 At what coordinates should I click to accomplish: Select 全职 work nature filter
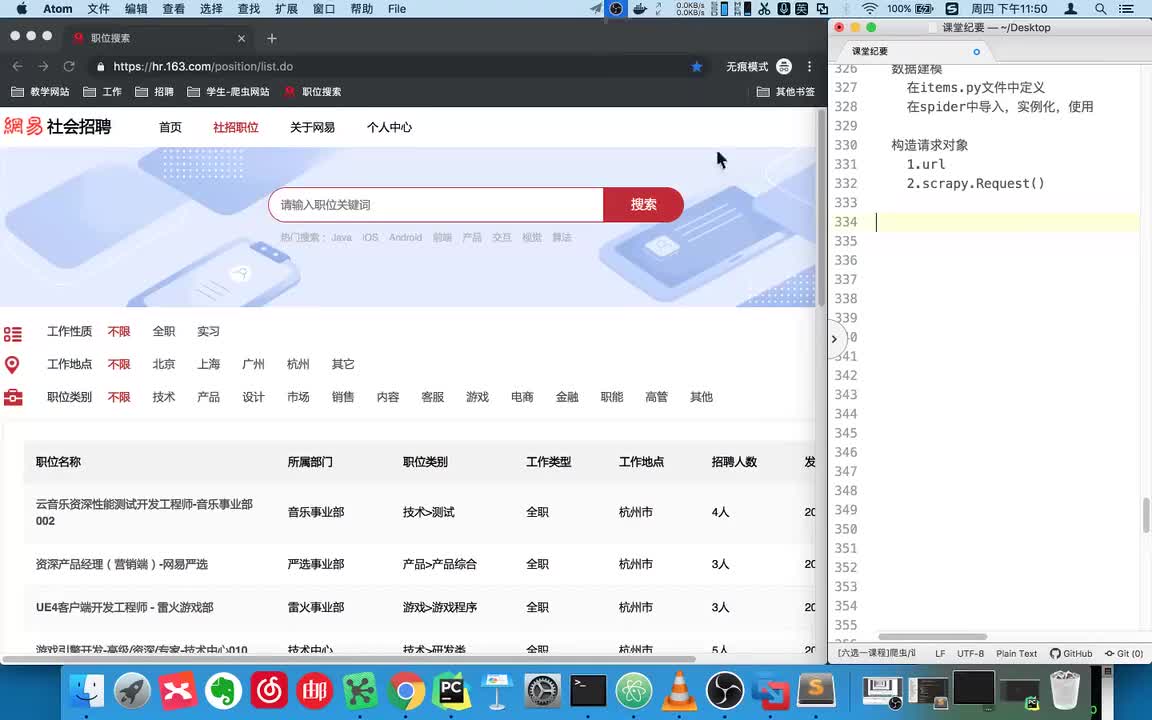[x=163, y=331]
